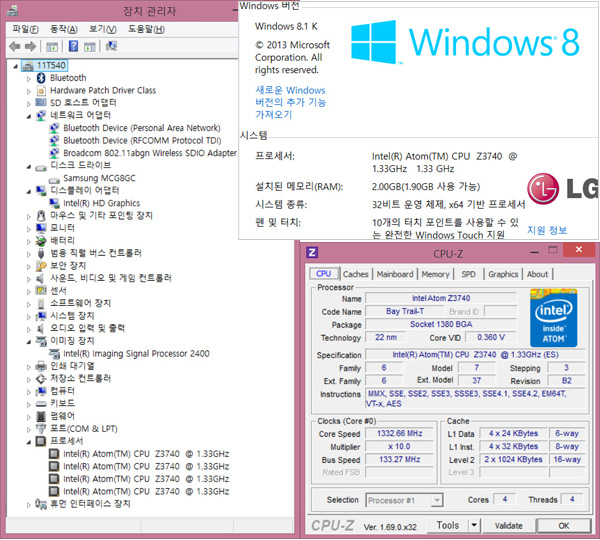Select Bluetooth Device (Personal Area Network)

coord(142,128)
